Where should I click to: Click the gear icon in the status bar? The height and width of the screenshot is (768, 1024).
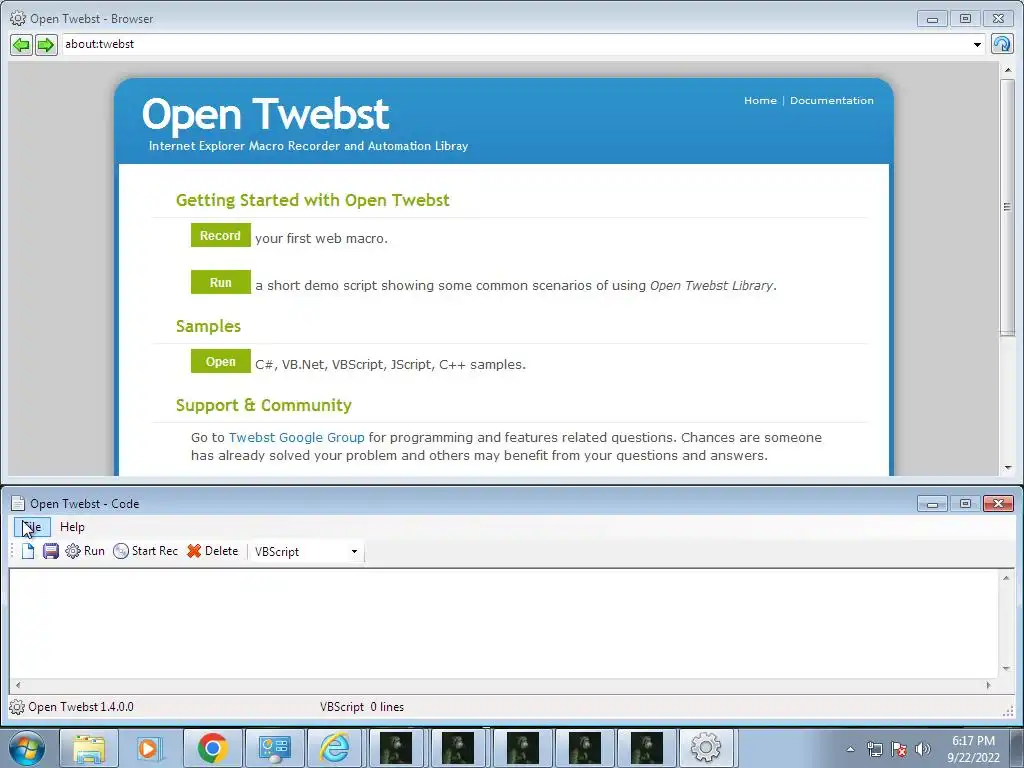tap(17, 707)
